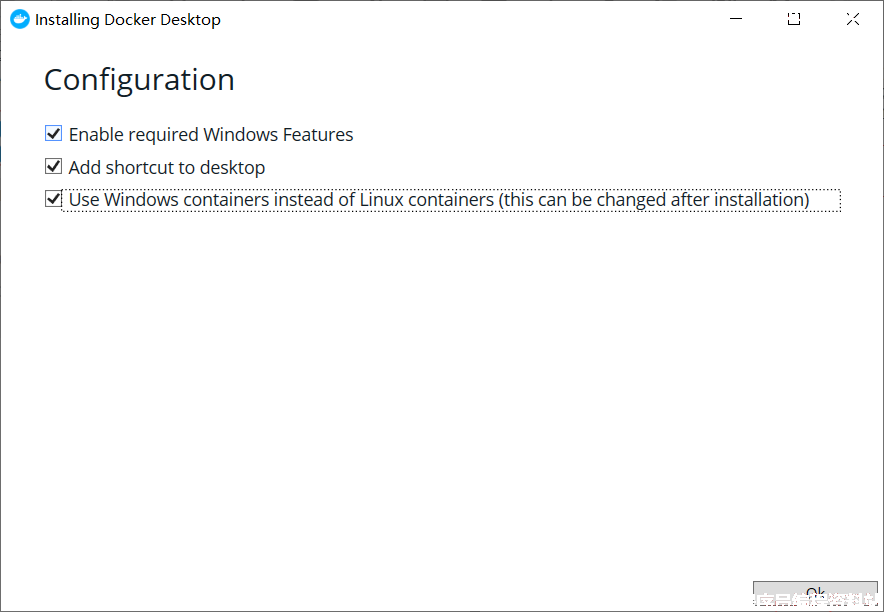Toggle the Add shortcut to desktop checkbox
This screenshot has width=884, height=612.
[x=54, y=166]
